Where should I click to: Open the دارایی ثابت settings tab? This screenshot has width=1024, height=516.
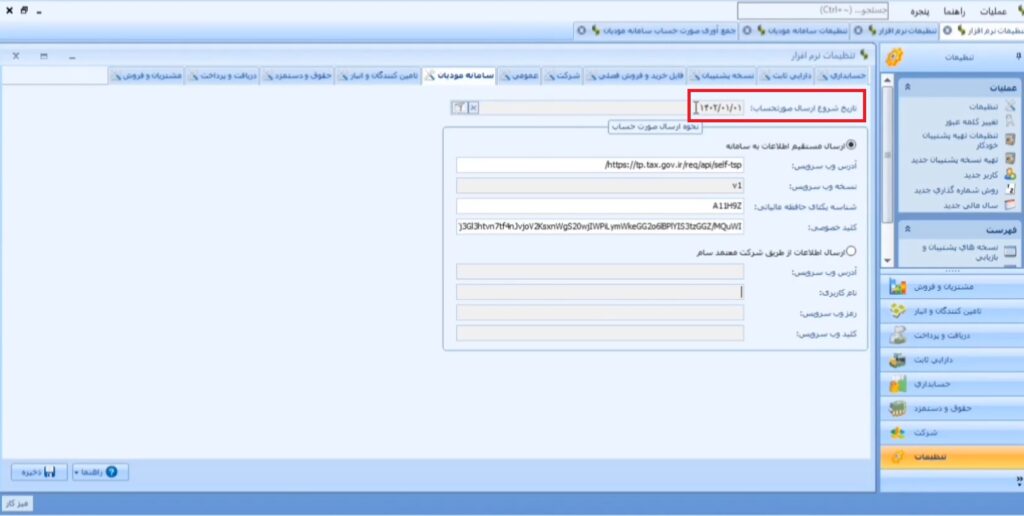point(786,76)
